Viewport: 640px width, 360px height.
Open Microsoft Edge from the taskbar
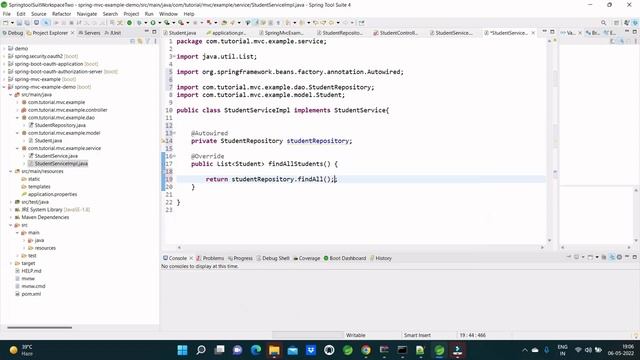[x=256, y=350]
